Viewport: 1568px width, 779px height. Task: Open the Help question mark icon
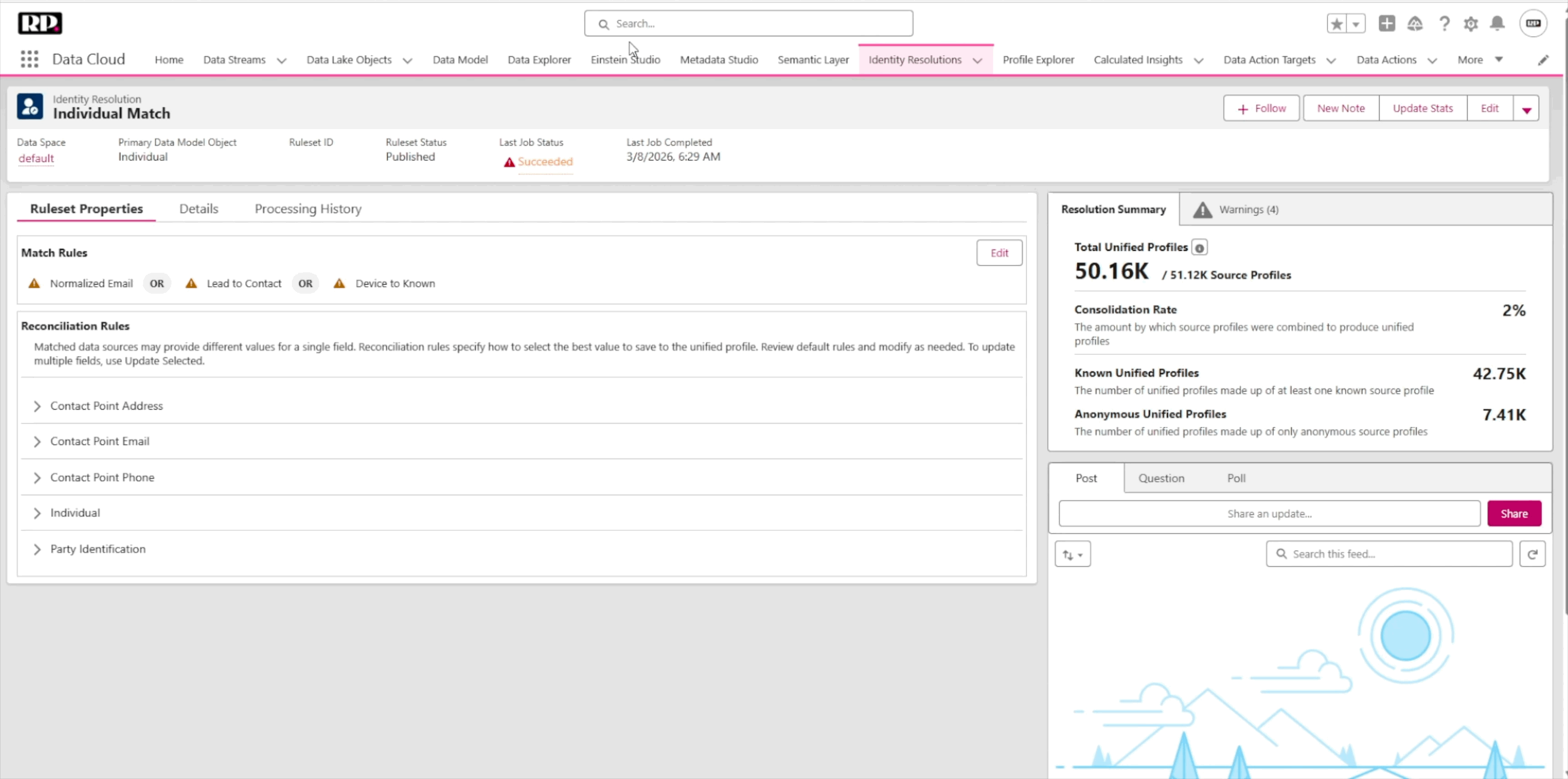tap(1444, 24)
